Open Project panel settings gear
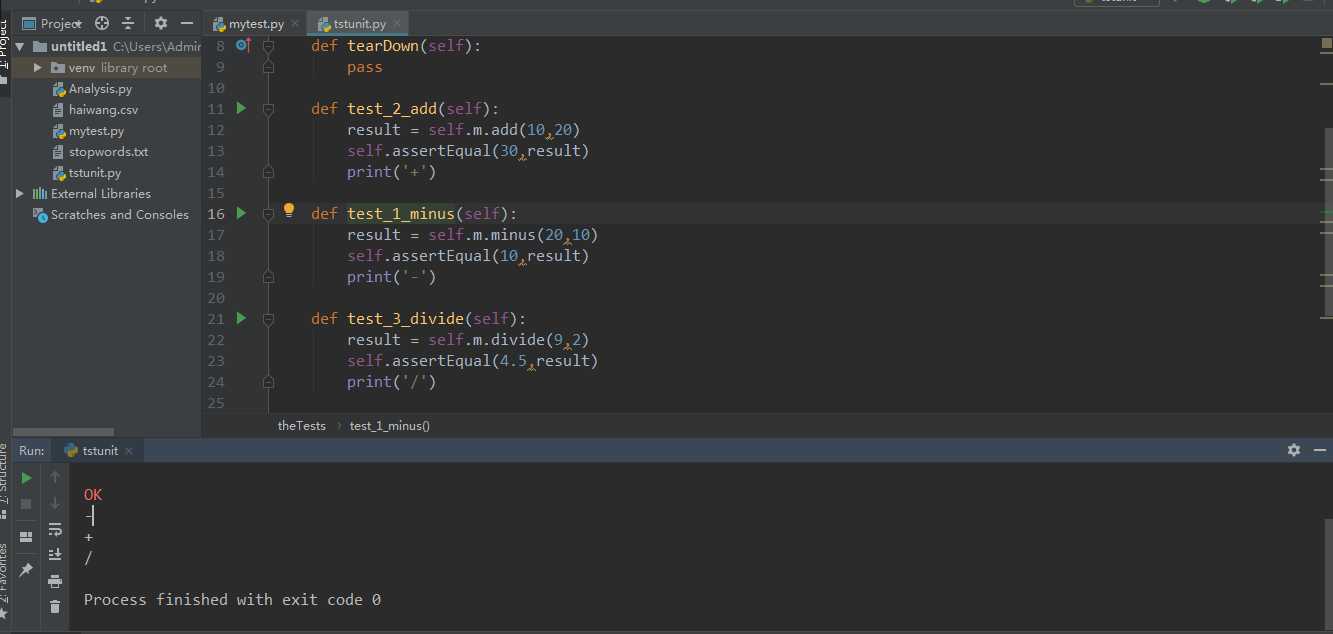 pyautogui.click(x=161, y=23)
